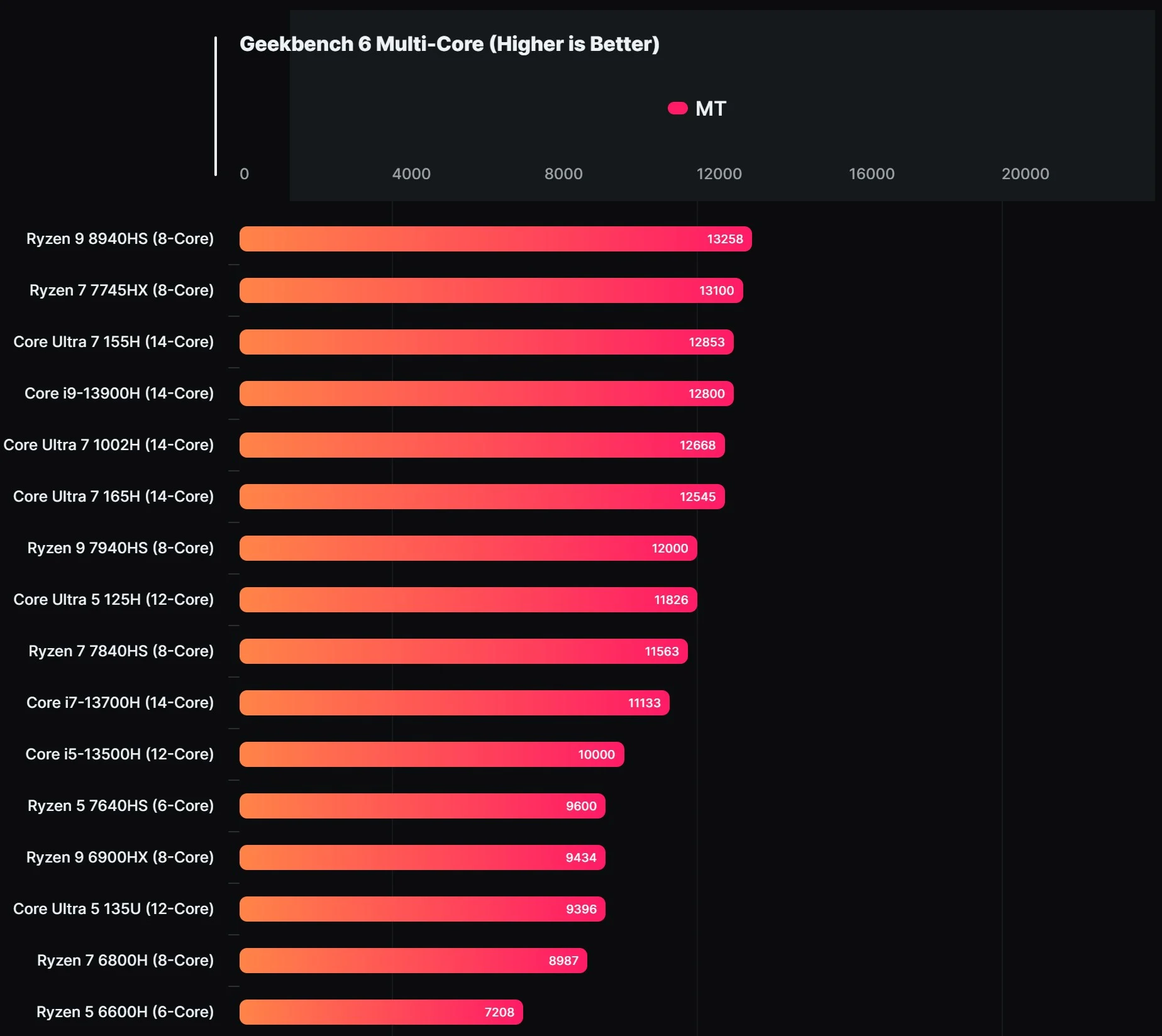Image resolution: width=1162 pixels, height=1036 pixels.
Task: Select the Ryzen 7 7840HS bar
Action: (x=463, y=651)
